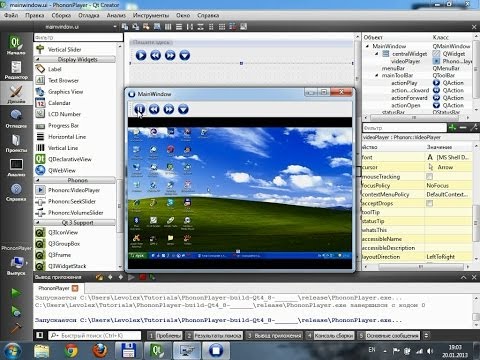This screenshot has width=480, height=360.
Task: Open Сборка menu
Action: pyautogui.click(x=61, y=15)
